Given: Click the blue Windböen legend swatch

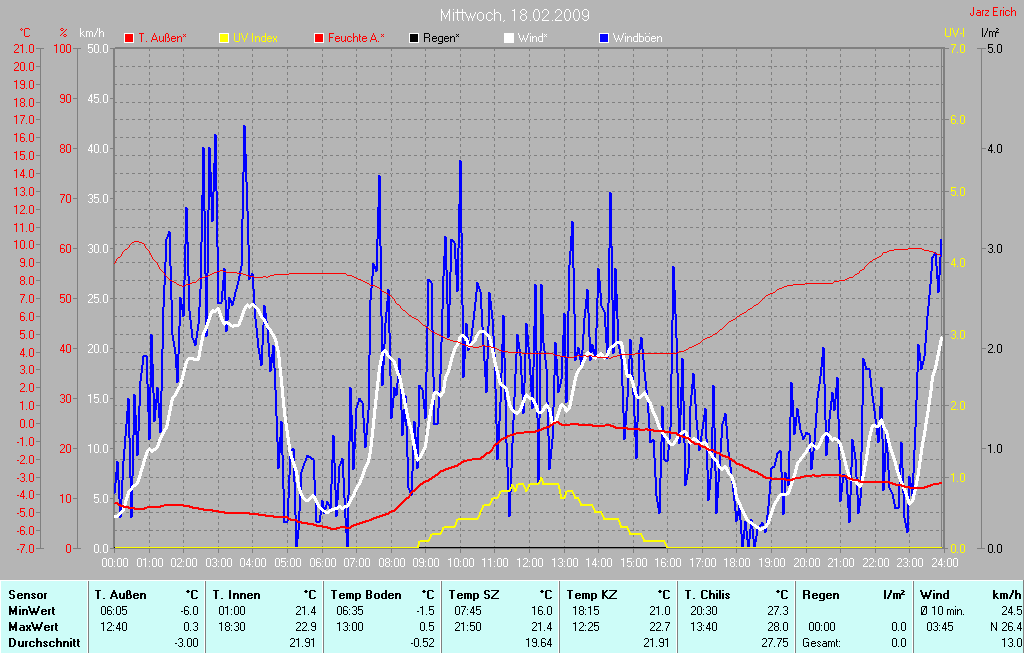Looking at the screenshot, I should [603, 39].
